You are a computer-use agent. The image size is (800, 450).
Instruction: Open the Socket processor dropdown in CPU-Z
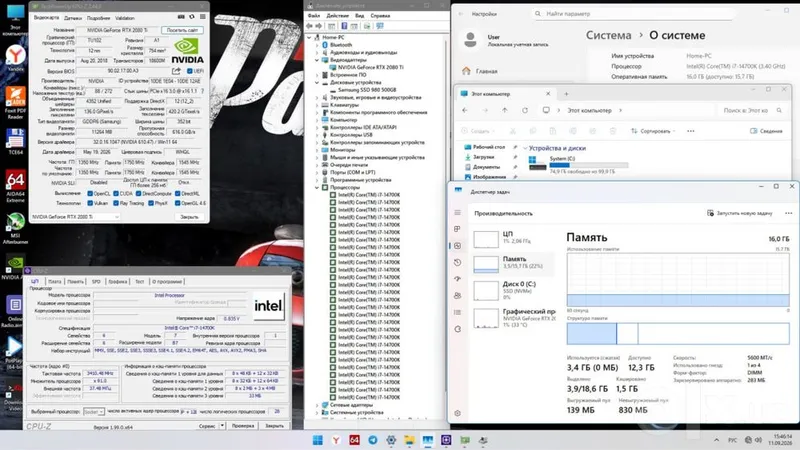94,412
